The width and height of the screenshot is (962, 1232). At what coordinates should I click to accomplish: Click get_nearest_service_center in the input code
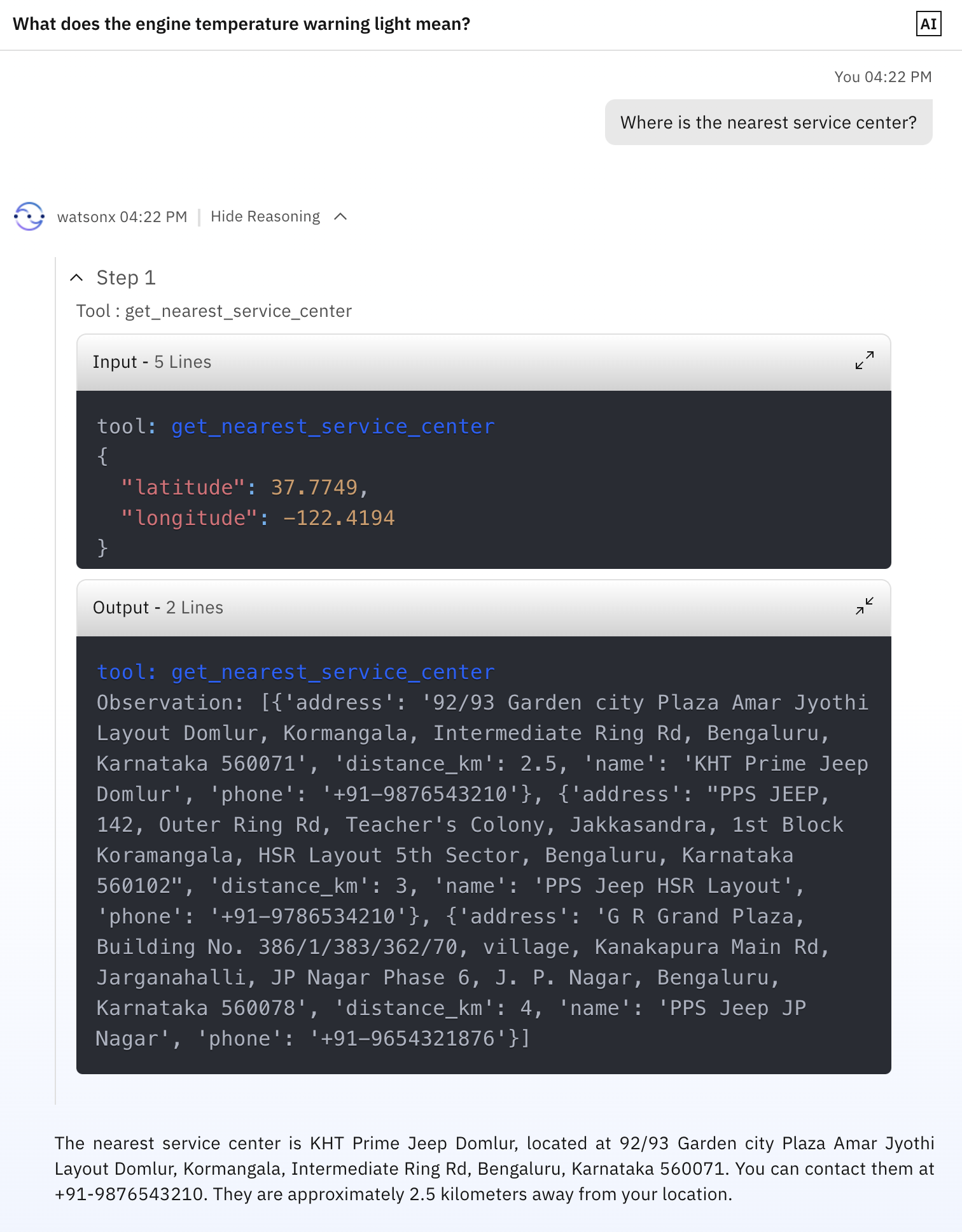tap(333, 426)
